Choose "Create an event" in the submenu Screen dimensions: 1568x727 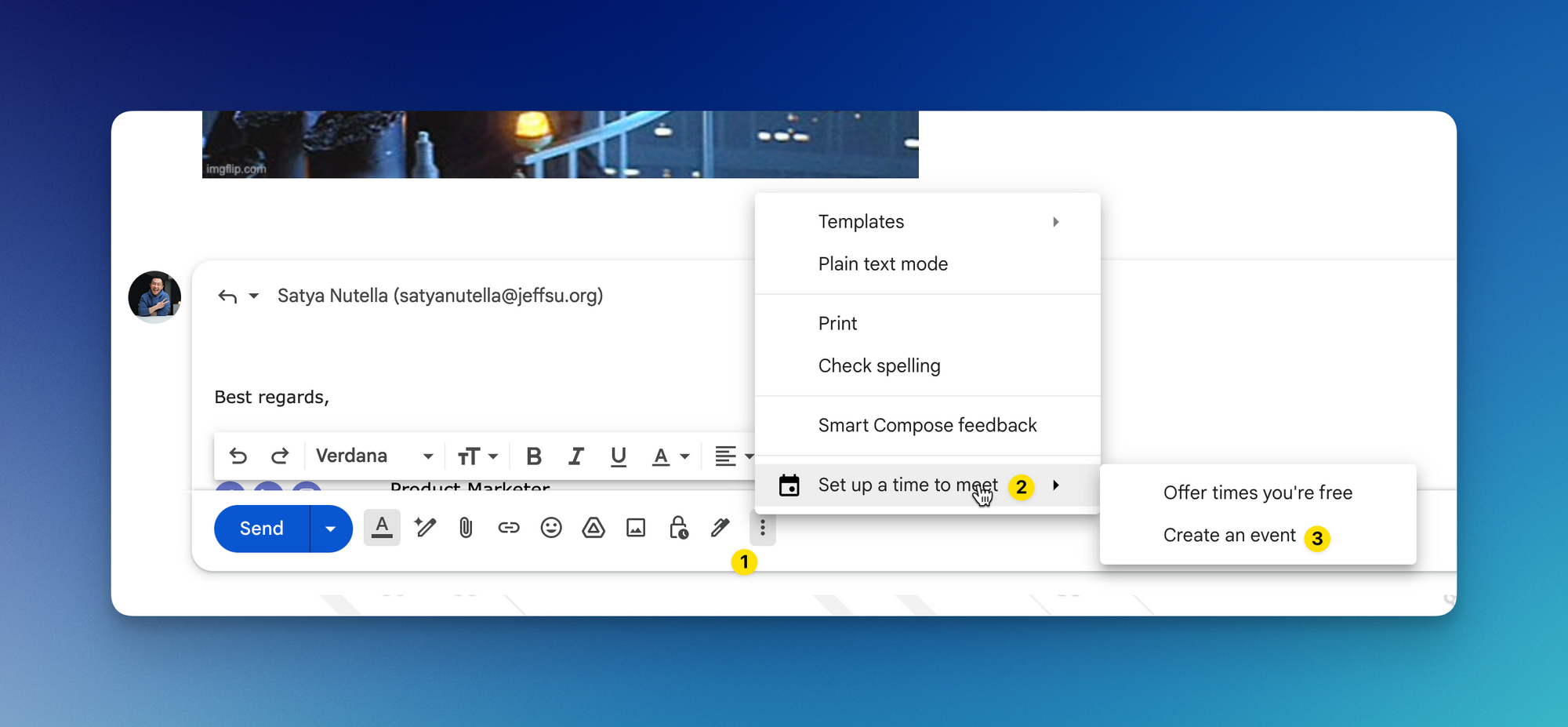point(1229,536)
